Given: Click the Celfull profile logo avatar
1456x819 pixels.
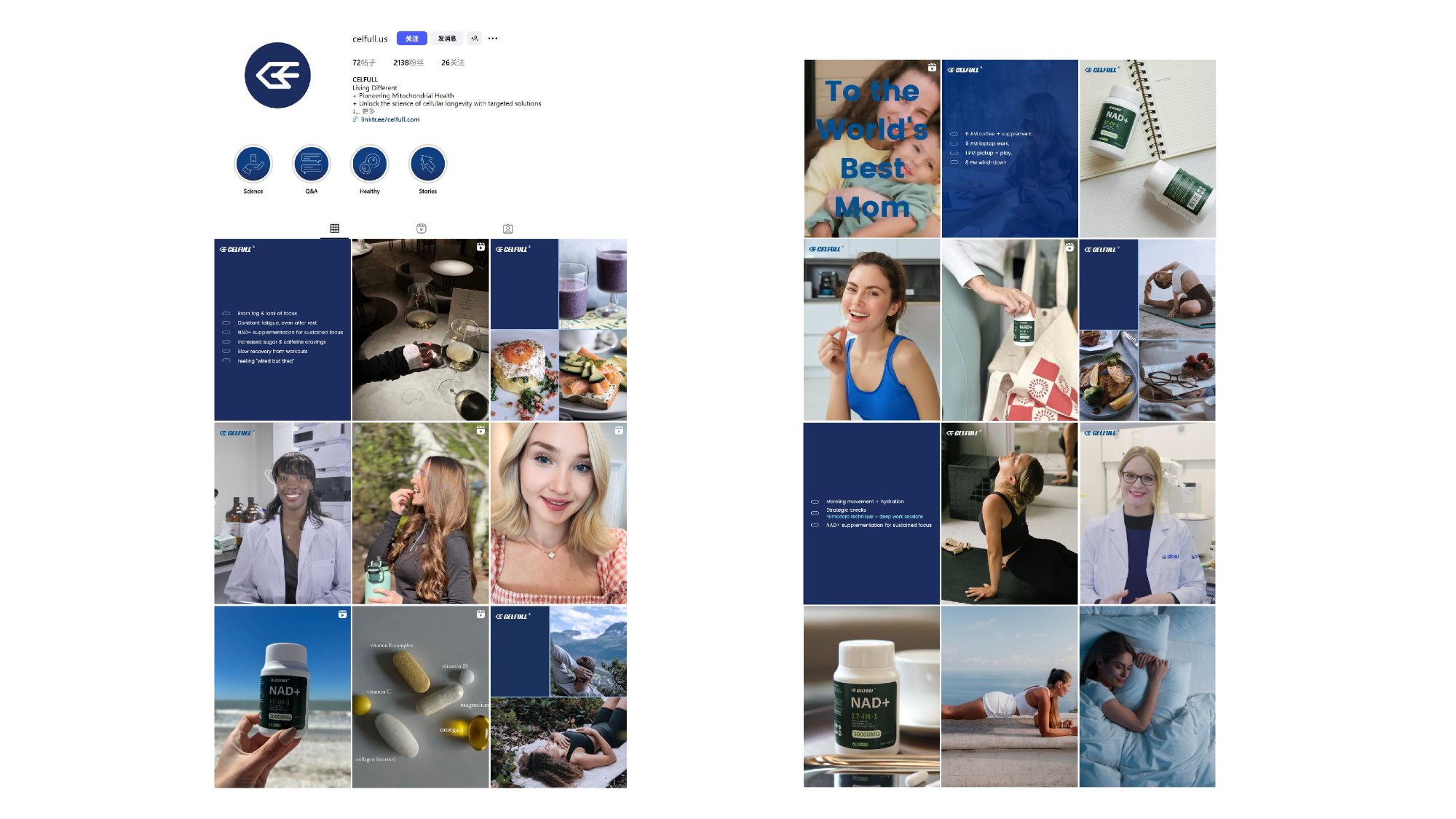Looking at the screenshot, I should coord(277,75).
